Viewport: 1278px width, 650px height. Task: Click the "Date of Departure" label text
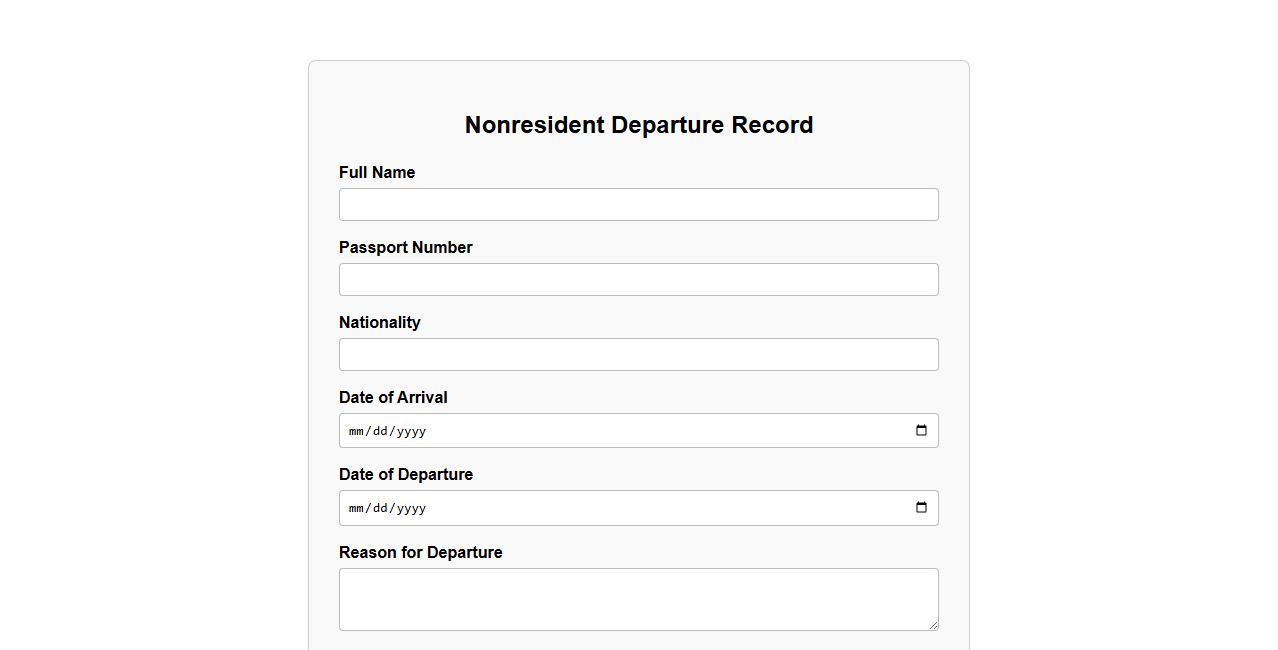405,475
